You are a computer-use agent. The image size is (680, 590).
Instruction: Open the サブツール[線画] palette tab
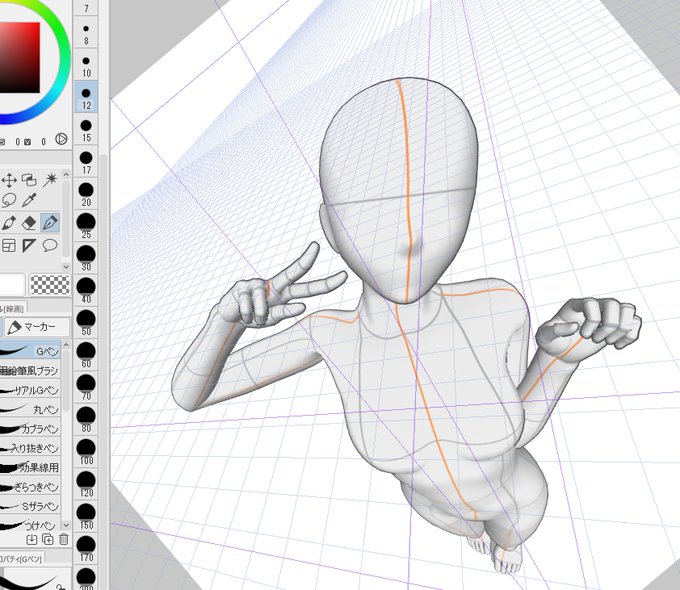pos(13,309)
